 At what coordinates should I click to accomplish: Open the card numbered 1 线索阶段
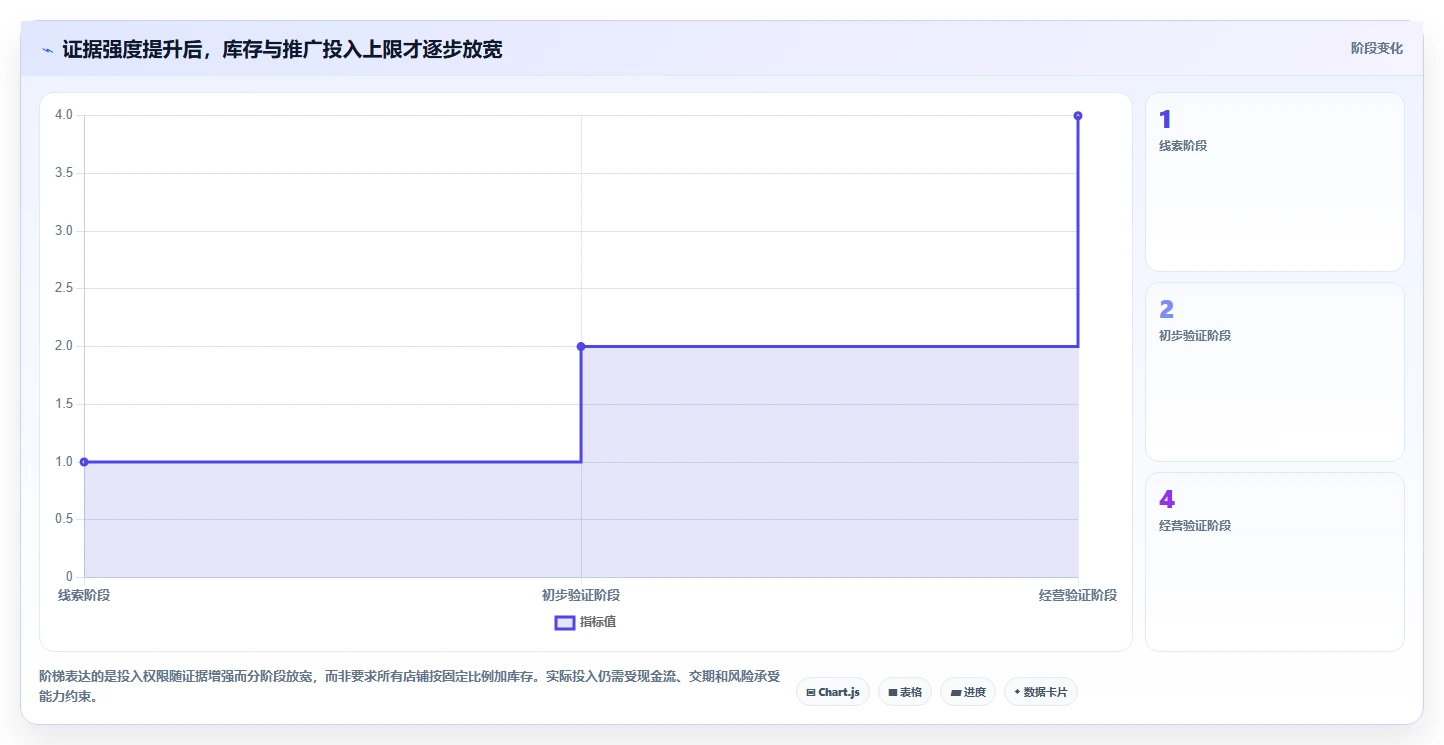click(x=1275, y=182)
